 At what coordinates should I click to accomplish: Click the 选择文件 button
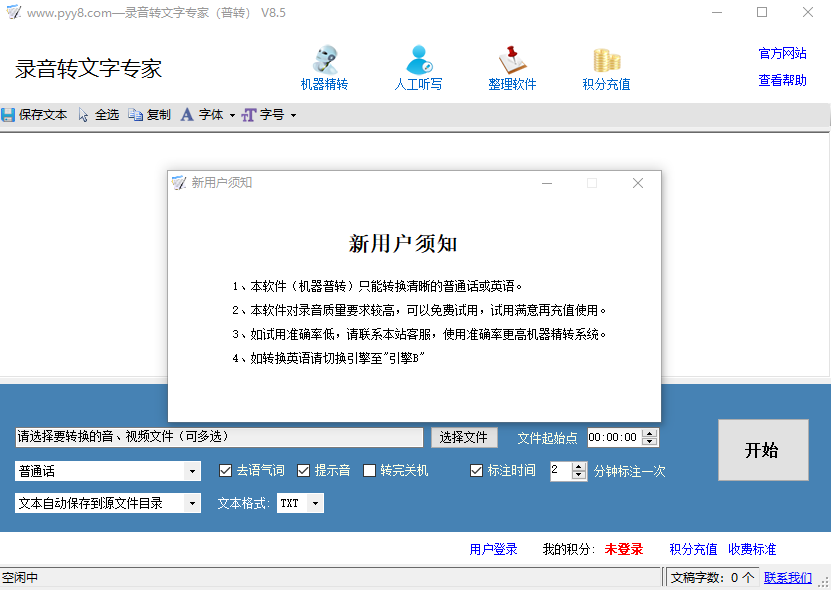464,437
